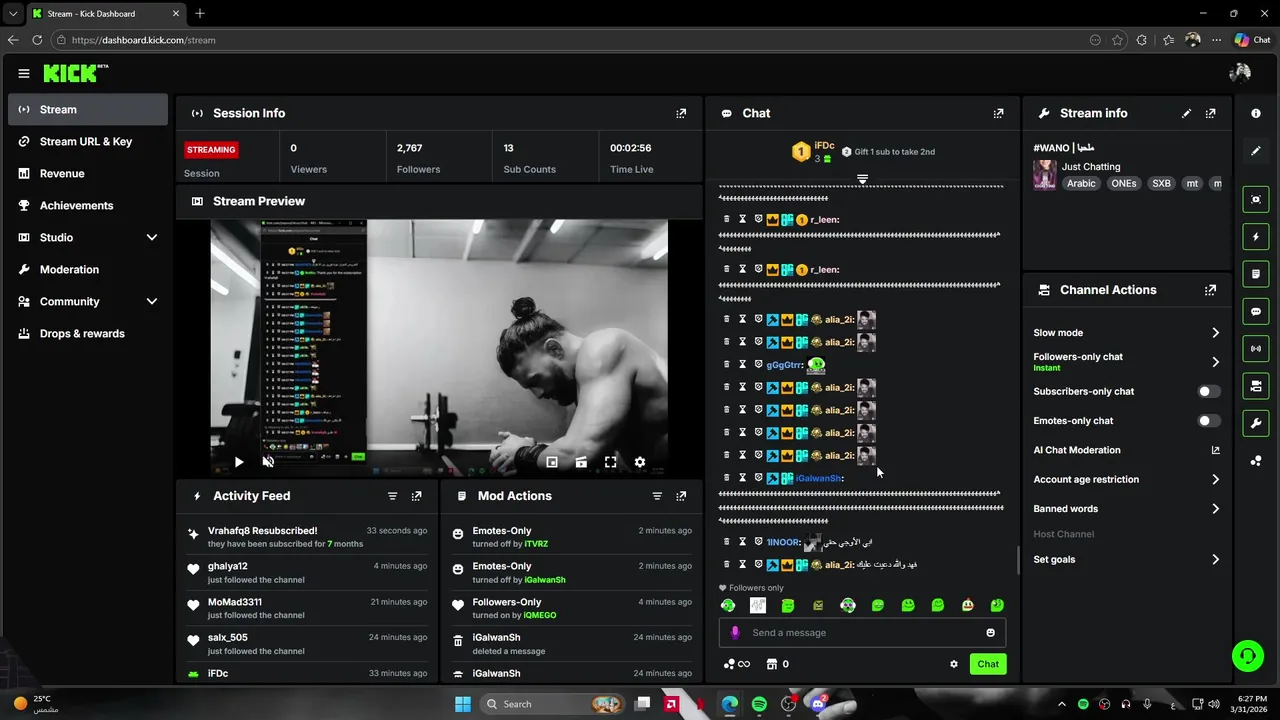Image resolution: width=1280 pixels, height=720 pixels.
Task: Click the lightning bolt icon in right sidebar
Action: point(1256,237)
